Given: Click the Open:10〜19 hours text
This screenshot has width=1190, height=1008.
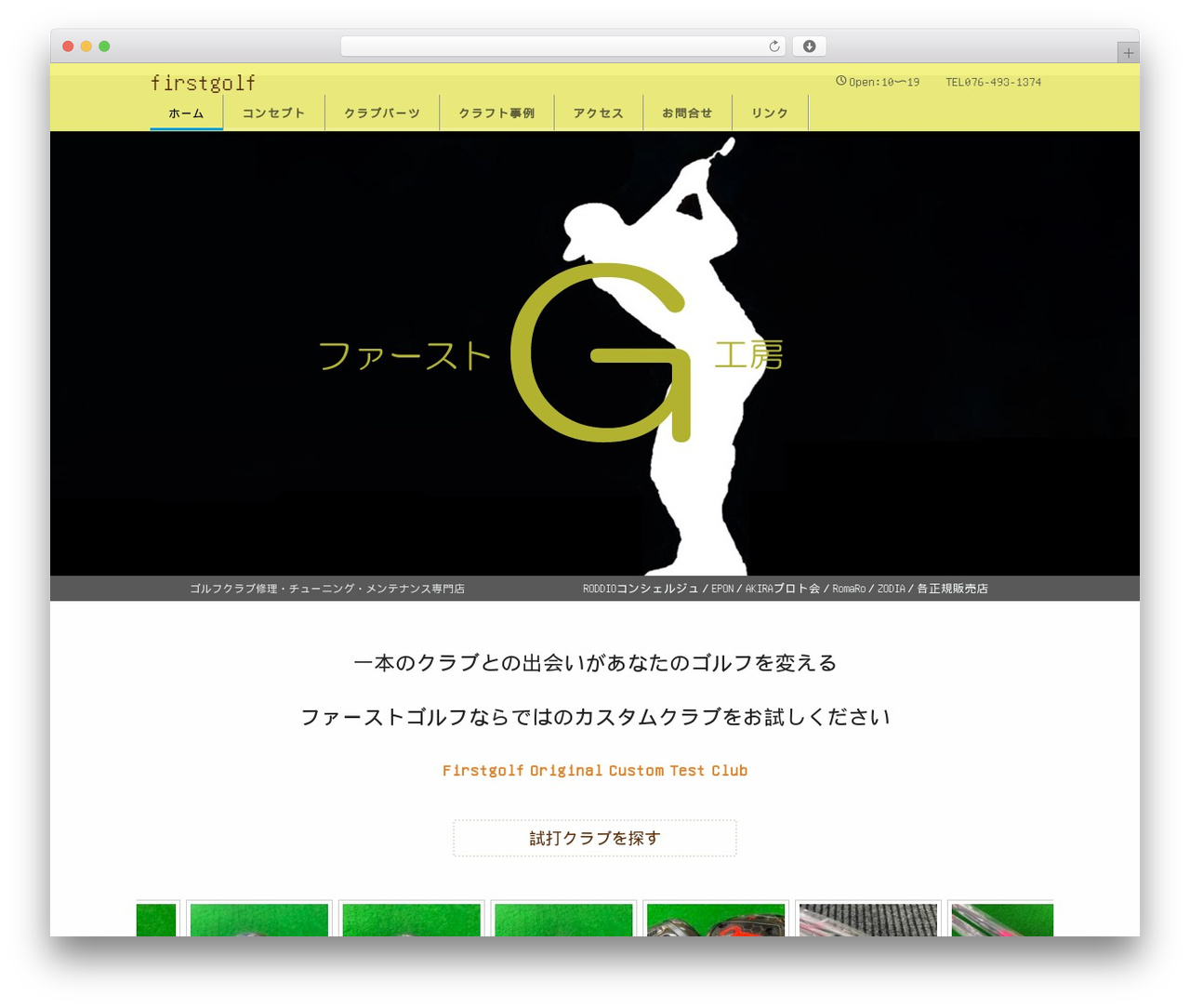Looking at the screenshot, I should click(884, 82).
